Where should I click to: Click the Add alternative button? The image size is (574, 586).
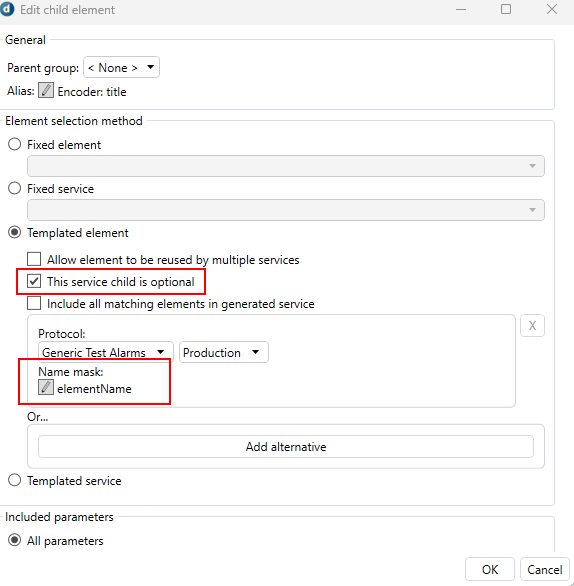click(x=286, y=447)
